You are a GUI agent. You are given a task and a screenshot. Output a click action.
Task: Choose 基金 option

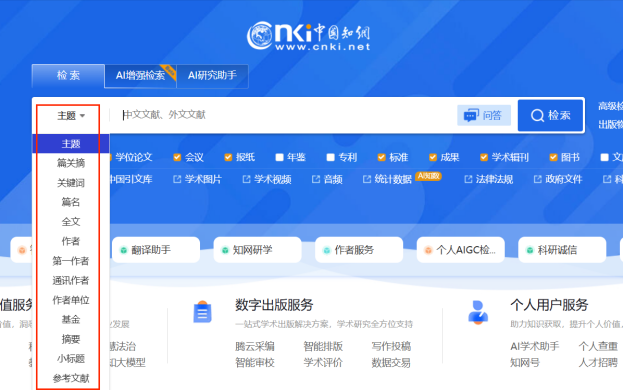pos(71,319)
